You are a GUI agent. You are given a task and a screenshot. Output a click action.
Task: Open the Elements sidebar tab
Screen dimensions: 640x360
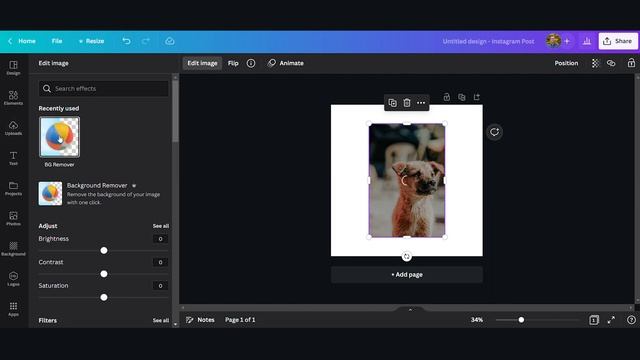[x=13, y=98]
